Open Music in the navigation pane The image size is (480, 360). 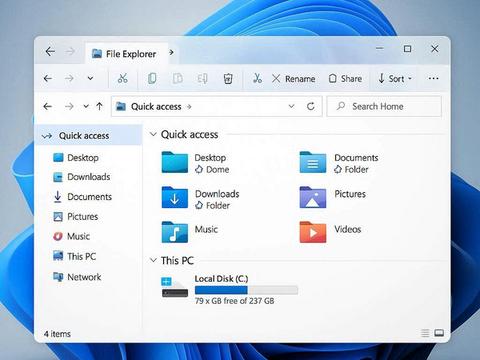pyautogui.click(x=71, y=236)
